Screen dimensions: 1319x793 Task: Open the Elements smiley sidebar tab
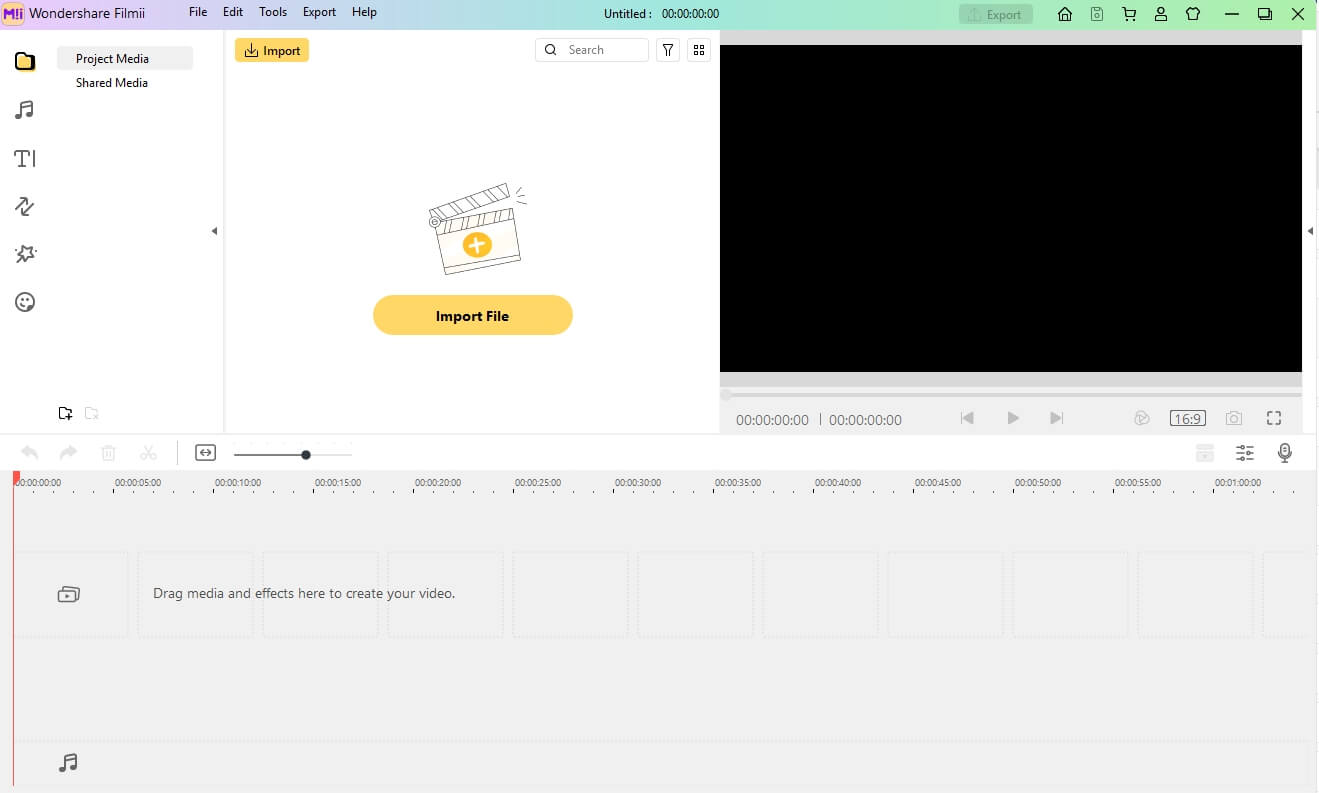[x=25, y=302]
